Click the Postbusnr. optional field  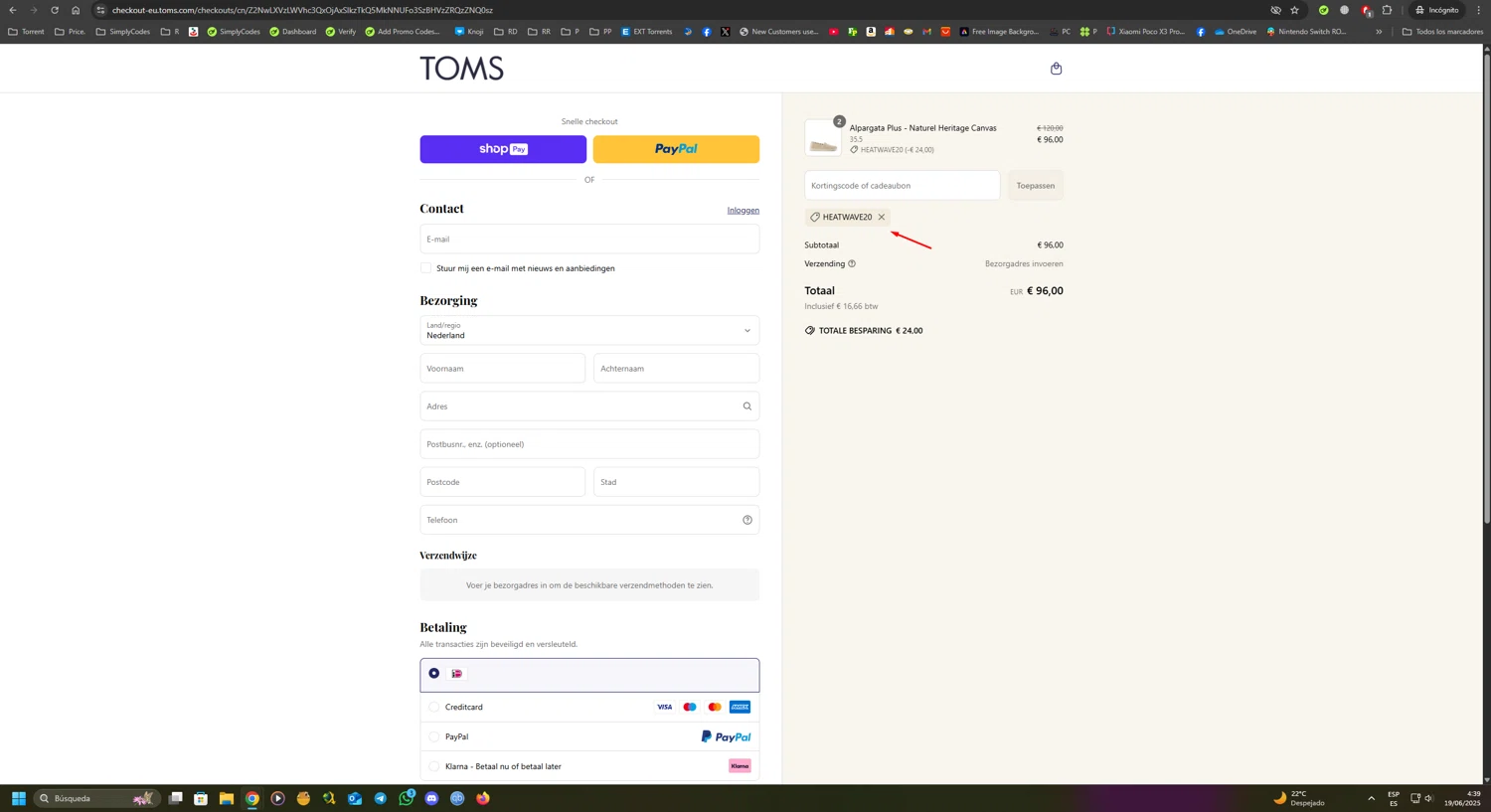click(589, 444)
